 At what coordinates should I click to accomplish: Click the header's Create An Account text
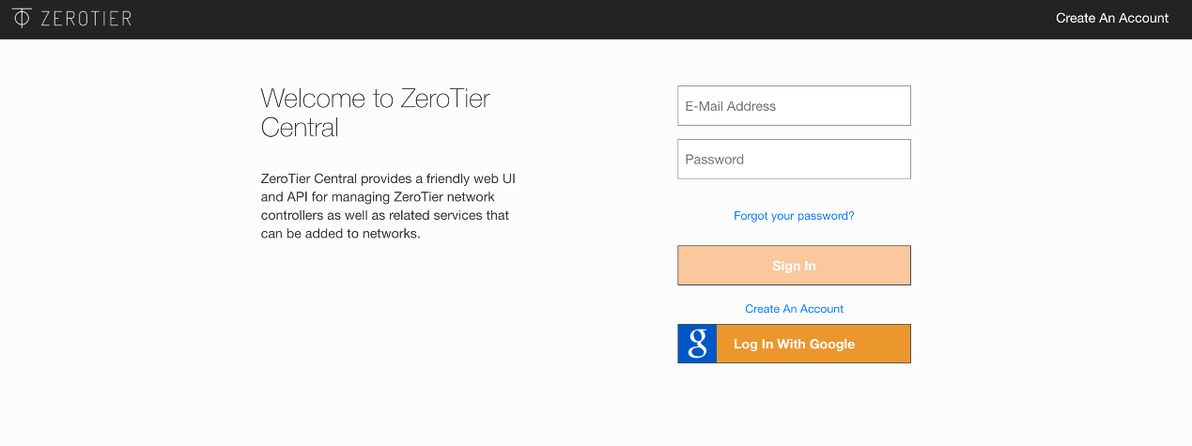[1112, 18]
